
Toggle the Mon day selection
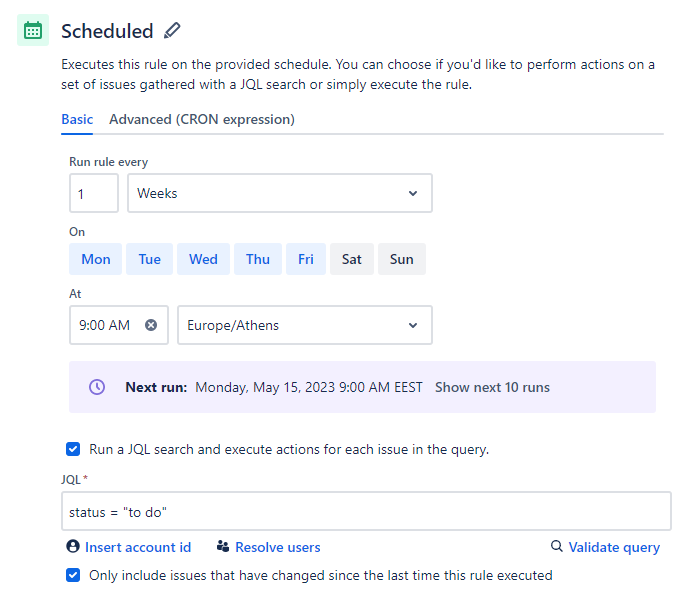click(x=96, y=259)
